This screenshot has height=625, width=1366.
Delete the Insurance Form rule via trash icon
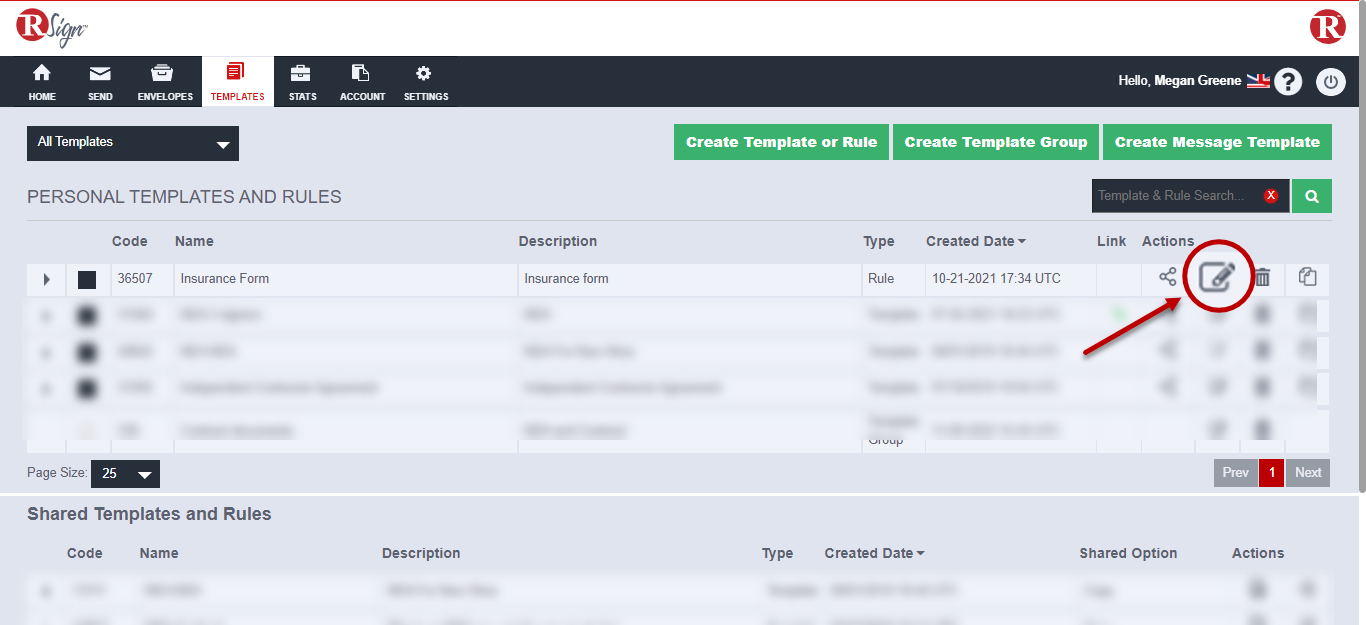(x=1263, y=278)
